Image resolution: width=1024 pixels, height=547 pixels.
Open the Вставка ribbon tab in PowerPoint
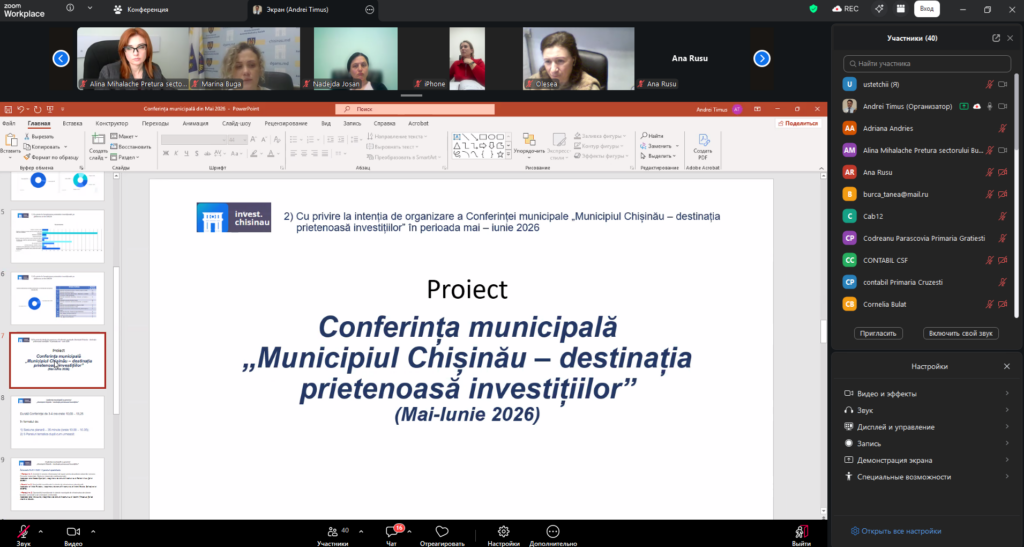click(72, 123)
